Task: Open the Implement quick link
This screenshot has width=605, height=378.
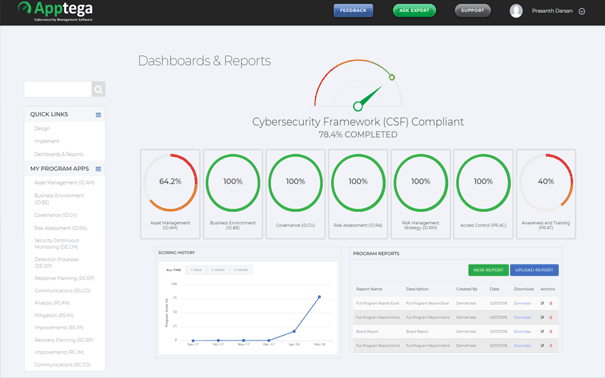Action: pos(47,141)
